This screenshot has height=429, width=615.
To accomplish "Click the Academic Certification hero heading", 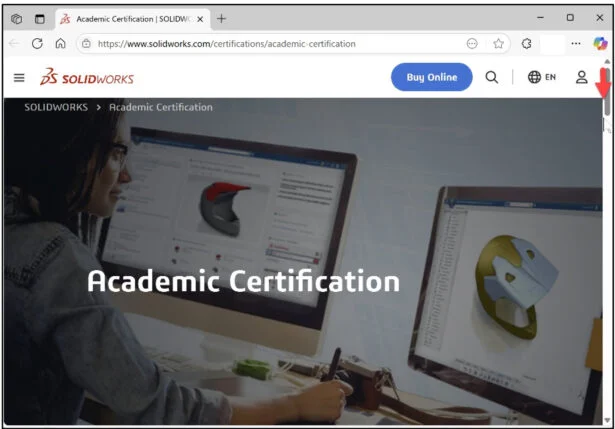I will (x=244, y=281).
